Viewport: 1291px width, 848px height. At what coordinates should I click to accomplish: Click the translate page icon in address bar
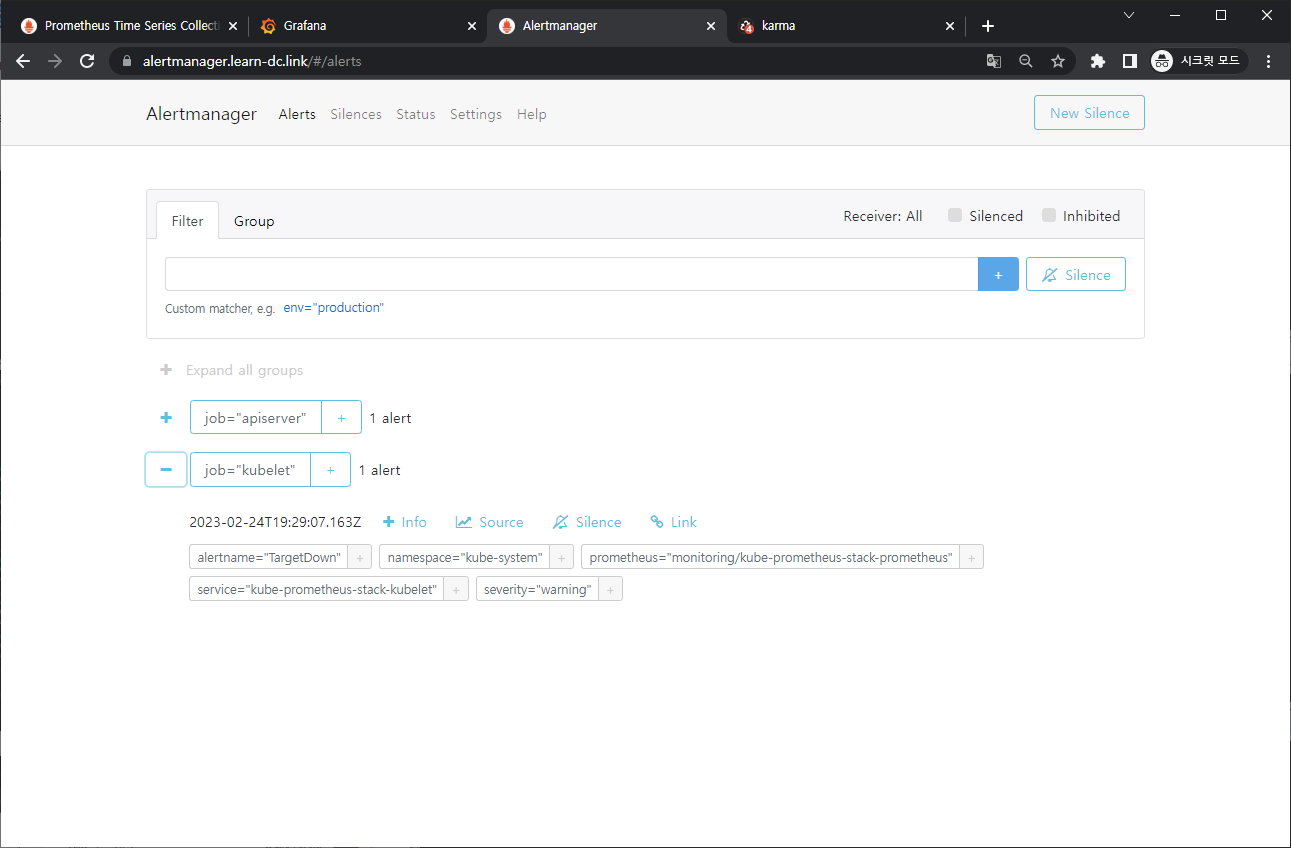(993, 61)
